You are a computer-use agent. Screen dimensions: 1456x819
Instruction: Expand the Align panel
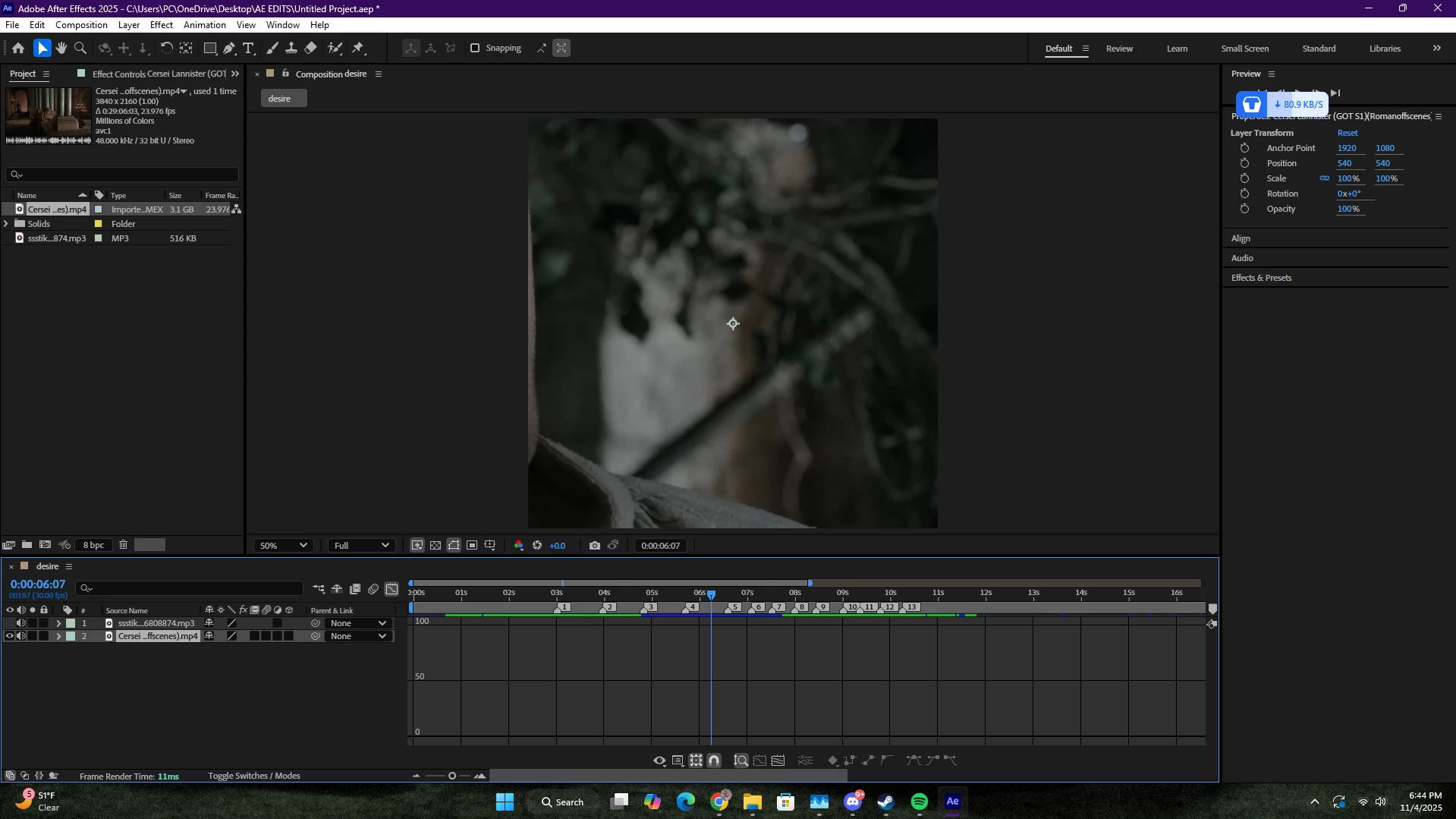point(1241,238)
